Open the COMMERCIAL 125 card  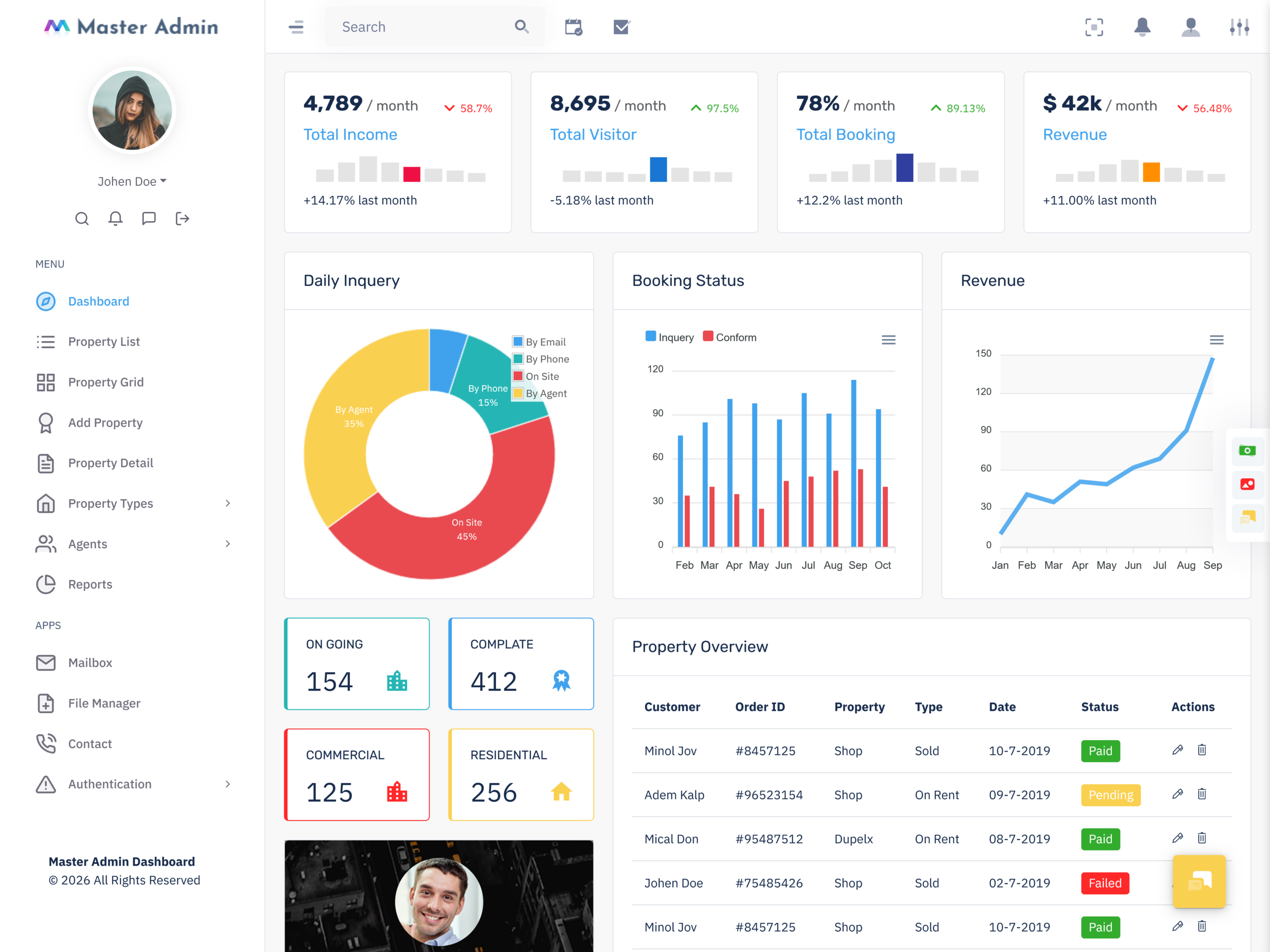[x=357, y=774]
